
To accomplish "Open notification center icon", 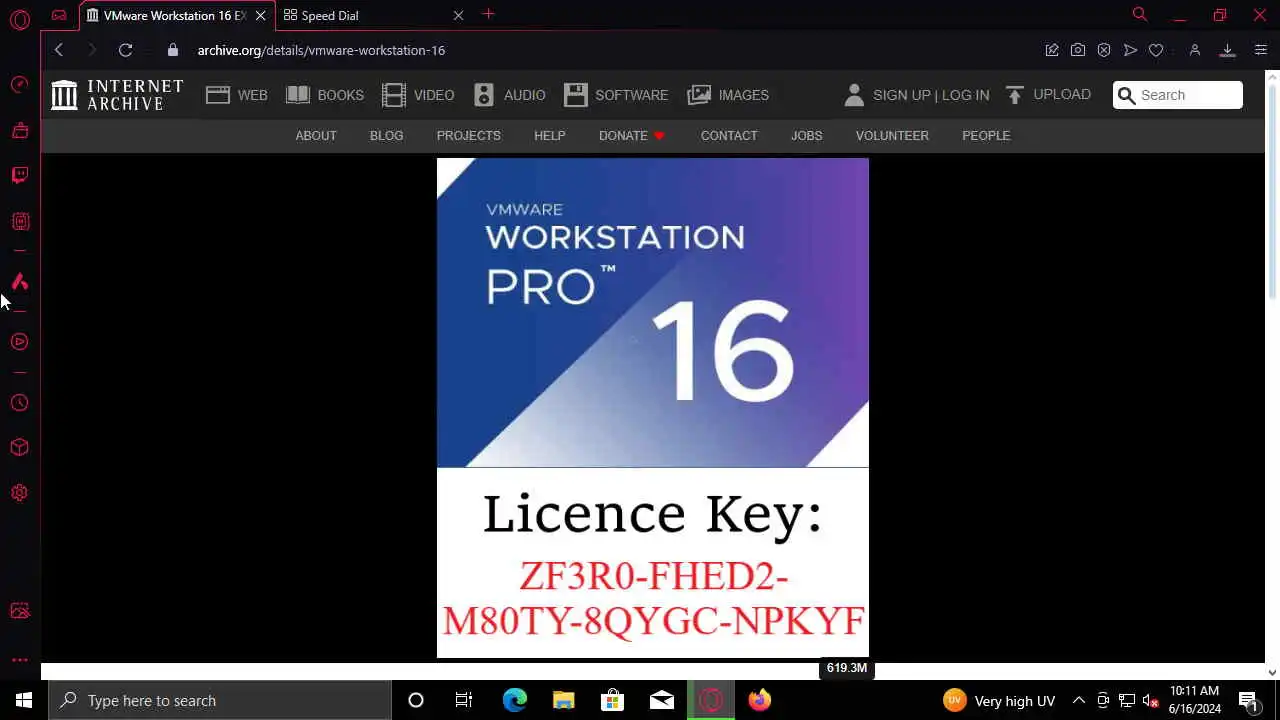I will (1248, 700).
